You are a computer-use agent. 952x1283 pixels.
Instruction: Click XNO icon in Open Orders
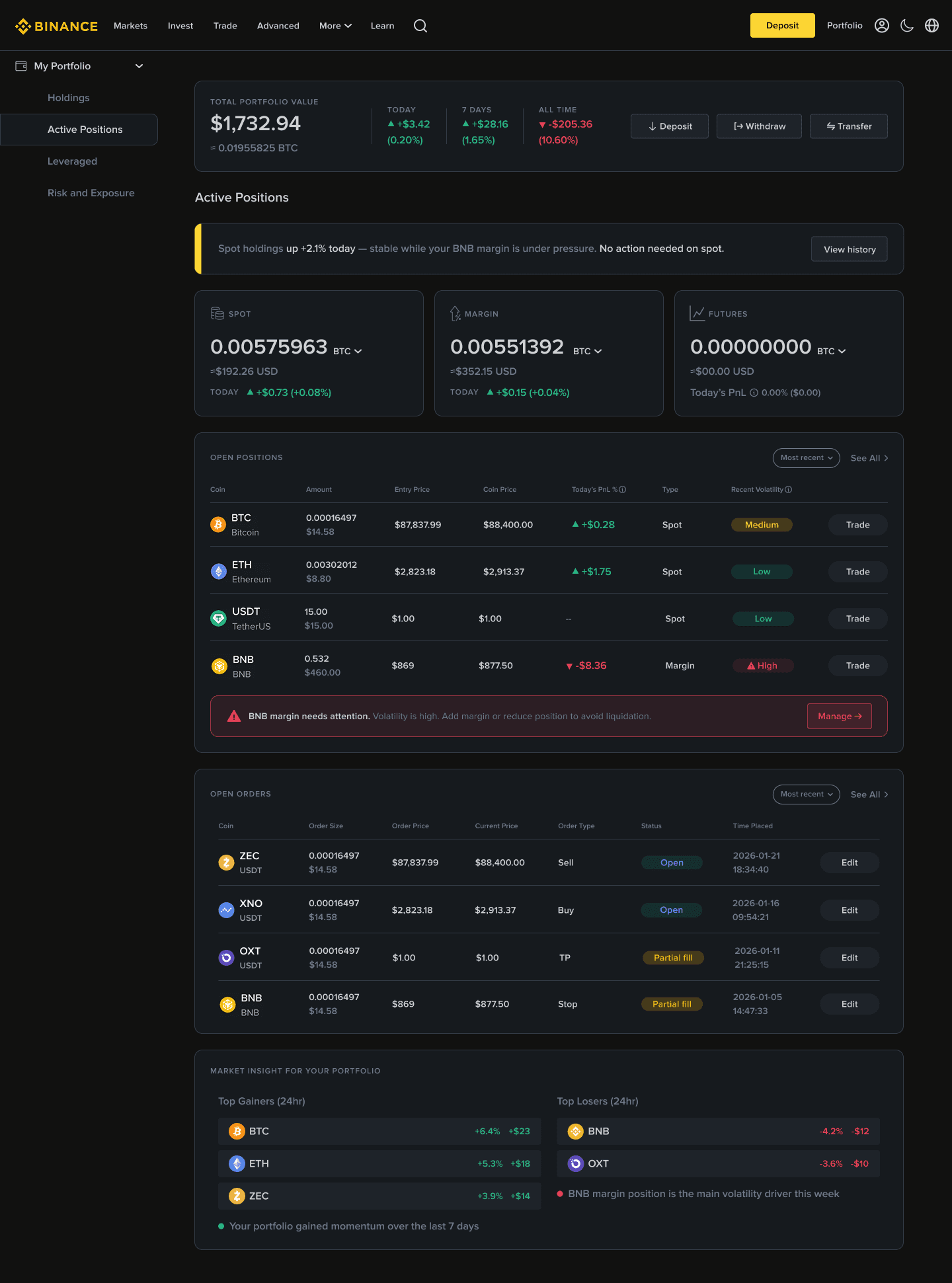click(x=226, y=910)
